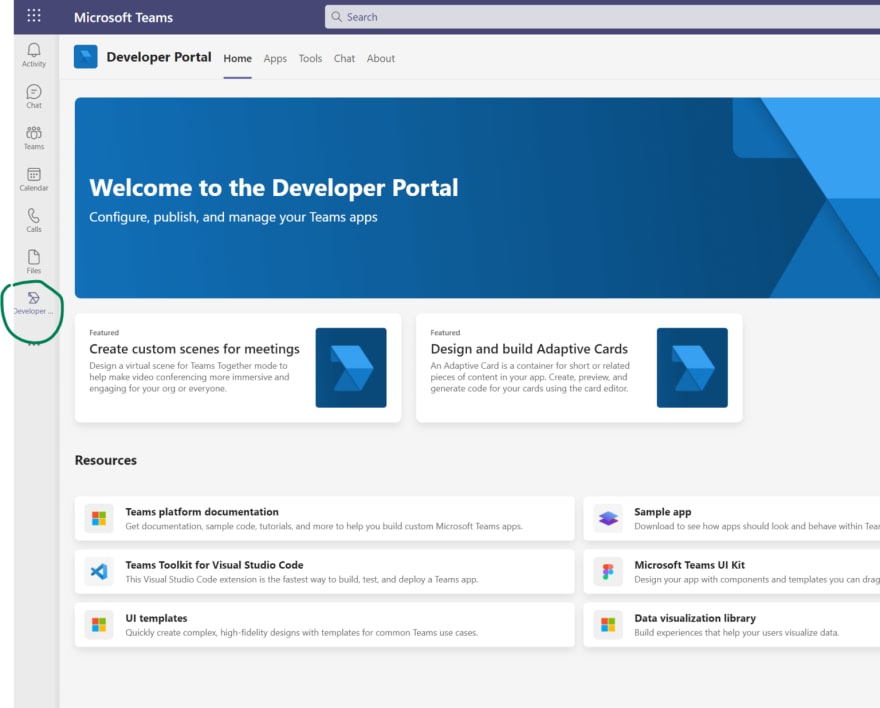Viewport: 880px width, 708px height.
Task: Switch to the Apps tab
Action: (x=275, y=58)
